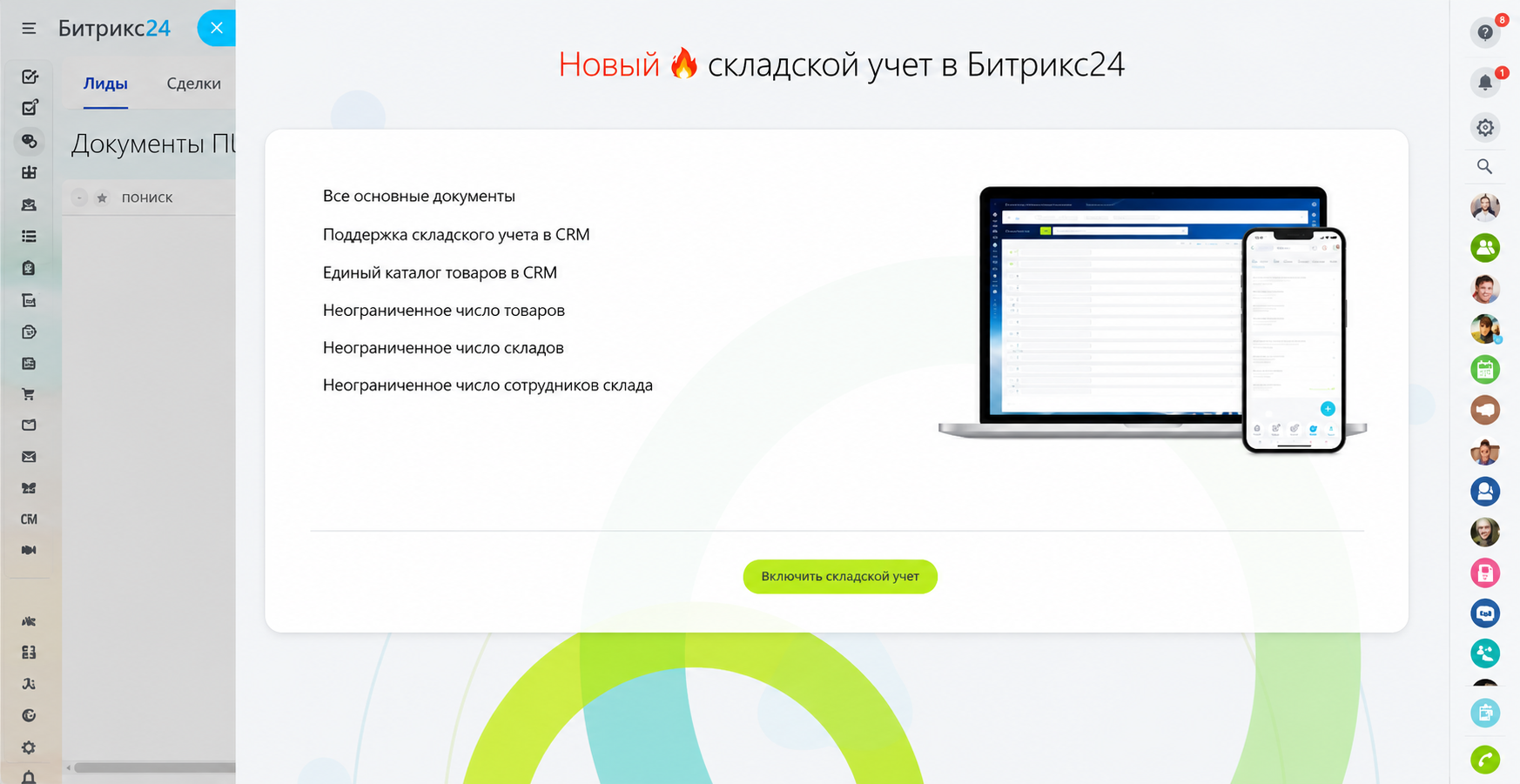This screenshot has height=784, width=1520.
Task: Click the horizontal scrollbar at bottom left
Action: (154, 767)
